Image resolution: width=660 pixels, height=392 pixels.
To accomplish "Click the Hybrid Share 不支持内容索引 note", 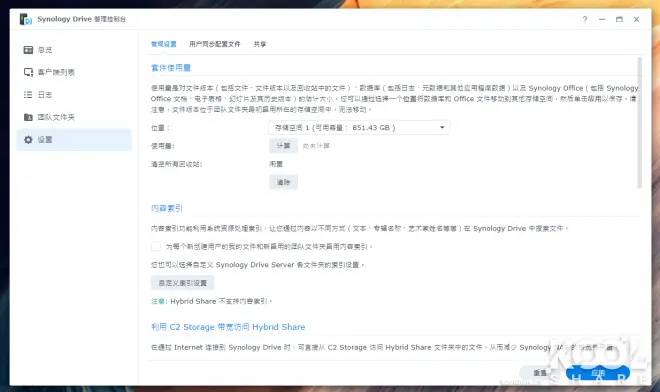I will [x=212, y=301].
